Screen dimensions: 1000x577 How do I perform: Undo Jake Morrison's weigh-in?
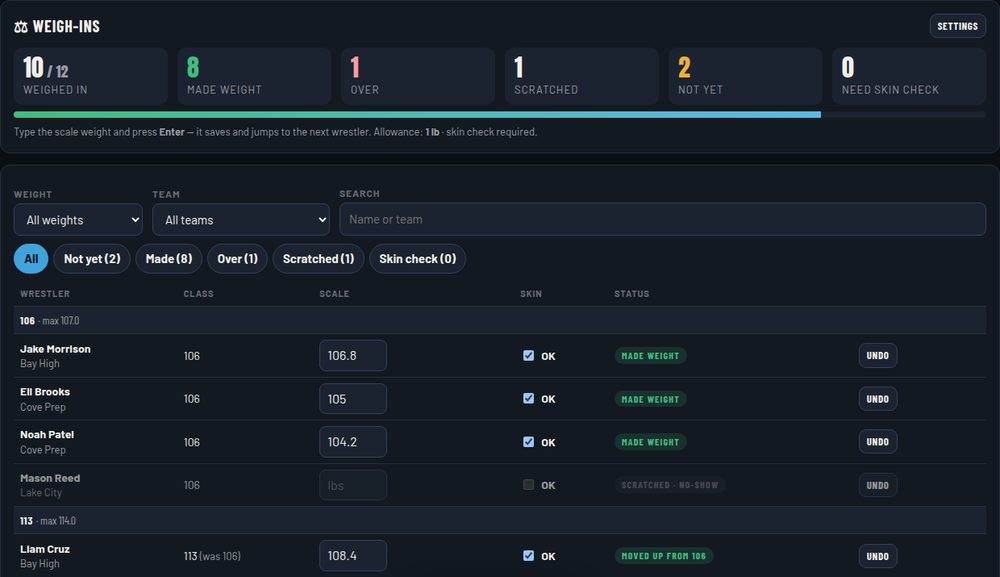[x=878, y=356]
